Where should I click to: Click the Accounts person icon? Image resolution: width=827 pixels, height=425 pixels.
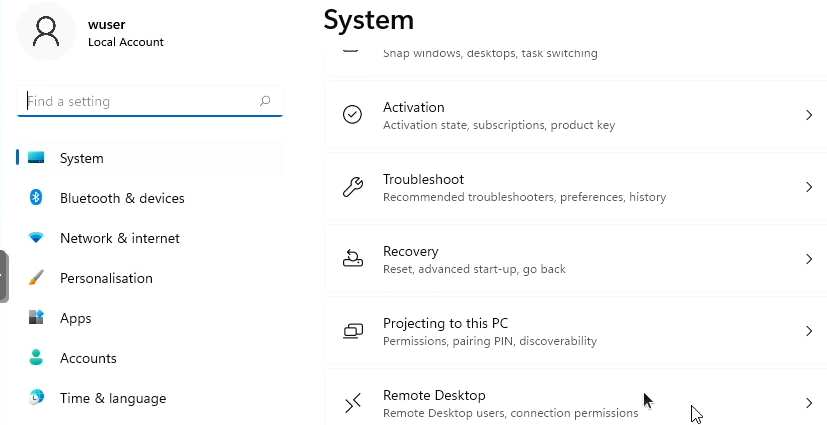(x=36, y=358)
